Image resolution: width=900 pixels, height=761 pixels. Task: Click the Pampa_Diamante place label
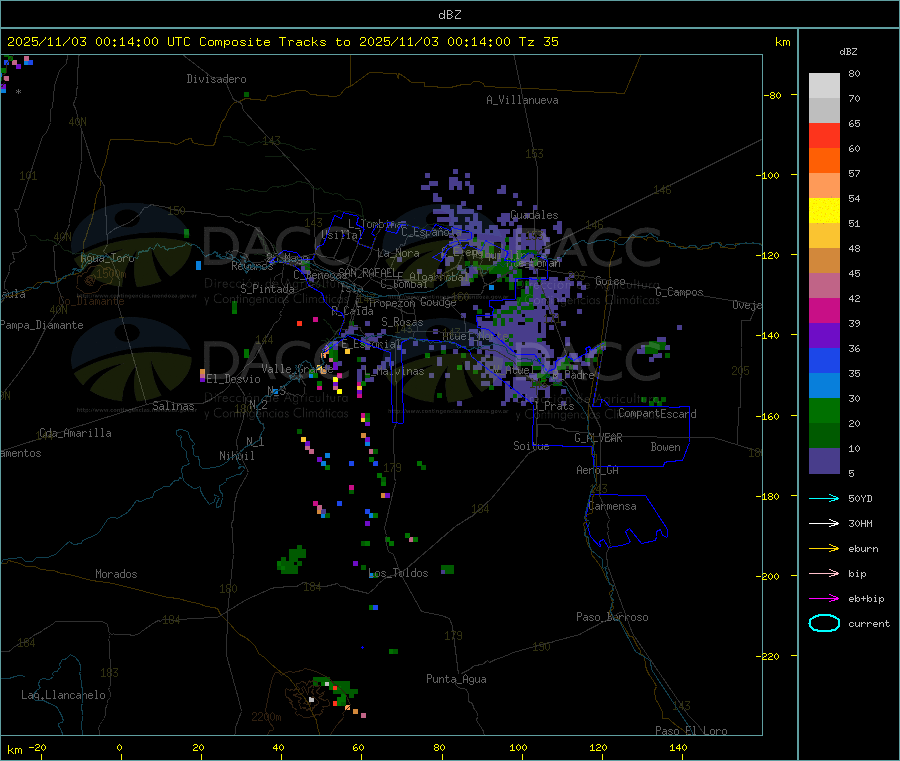click(41, 325)
